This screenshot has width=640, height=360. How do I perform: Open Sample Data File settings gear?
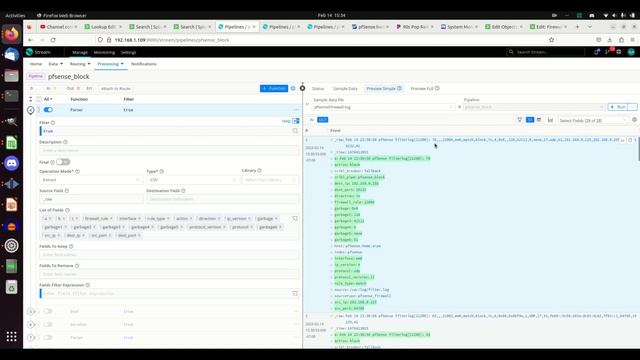click(460, 107)
